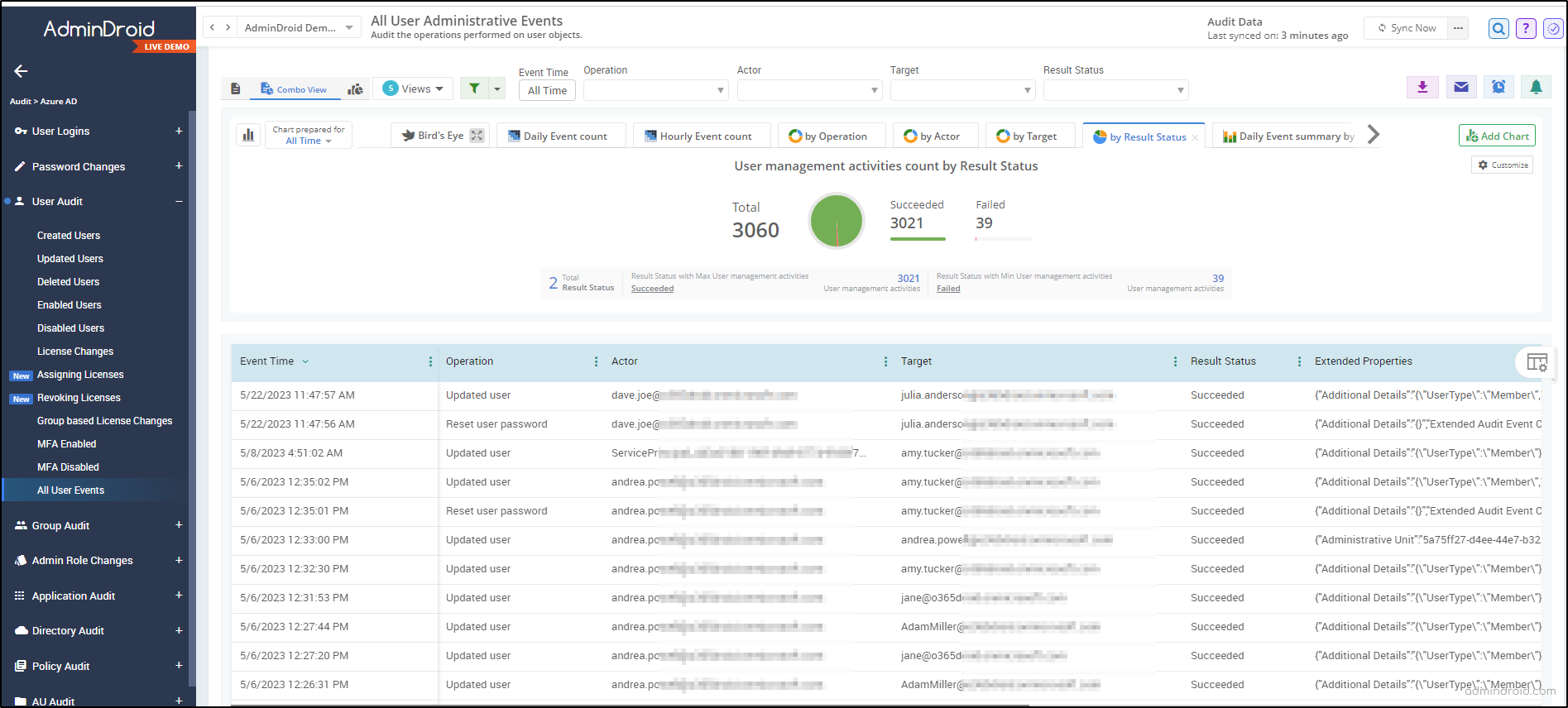Image resolution: width=1568 pixels, height=708 pixels.
Task: Click the green pie chart graphic
Action: tap(837, 221)
